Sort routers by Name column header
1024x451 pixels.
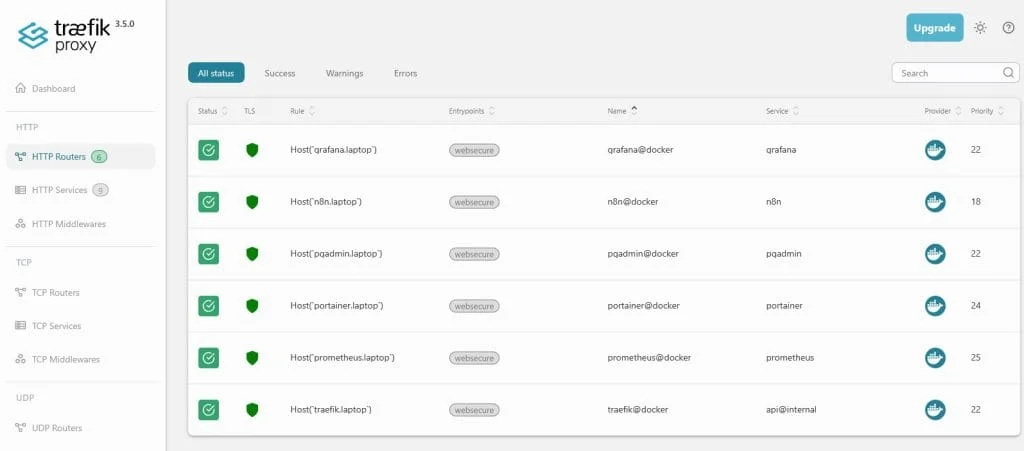click(x=622, y=111)
